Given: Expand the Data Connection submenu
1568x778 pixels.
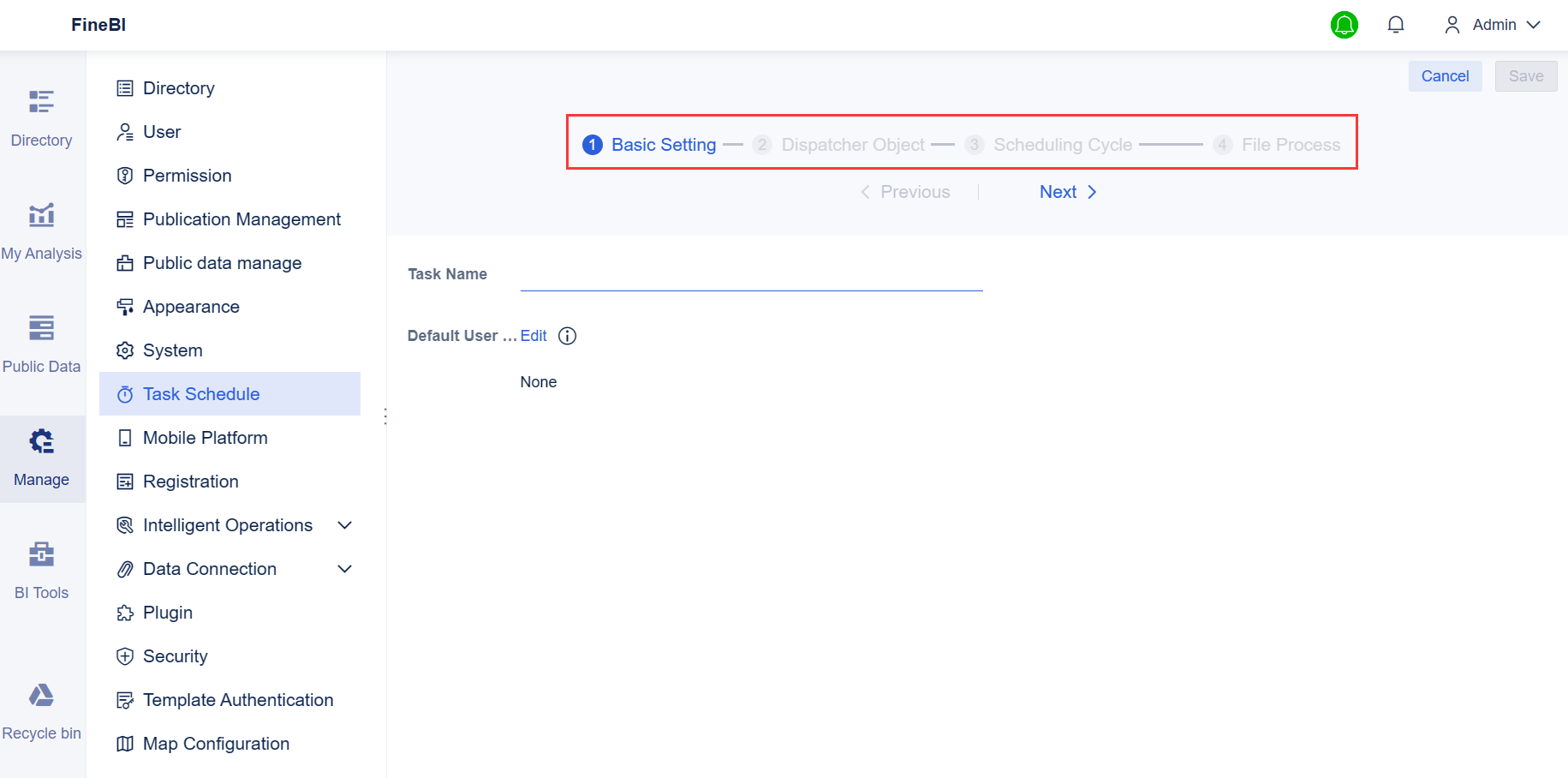Looking at the screenshot, I should (344, 569).
